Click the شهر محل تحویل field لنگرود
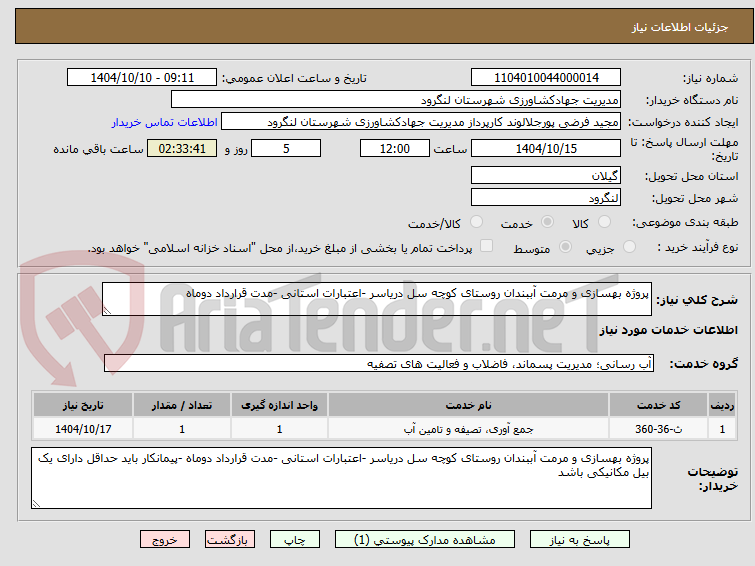 tap(546, 197)
